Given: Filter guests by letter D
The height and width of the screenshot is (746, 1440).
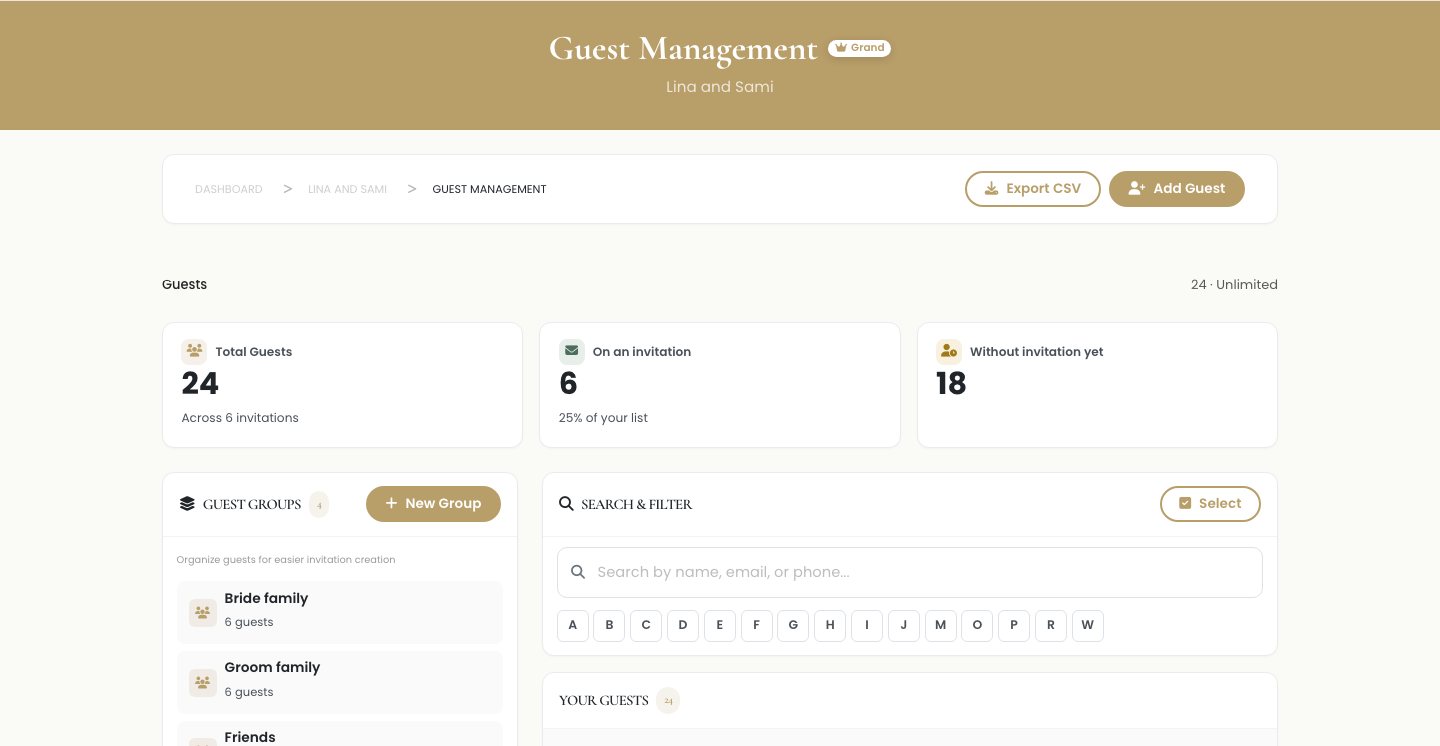Looking at the screenshot, I should 683,625.
